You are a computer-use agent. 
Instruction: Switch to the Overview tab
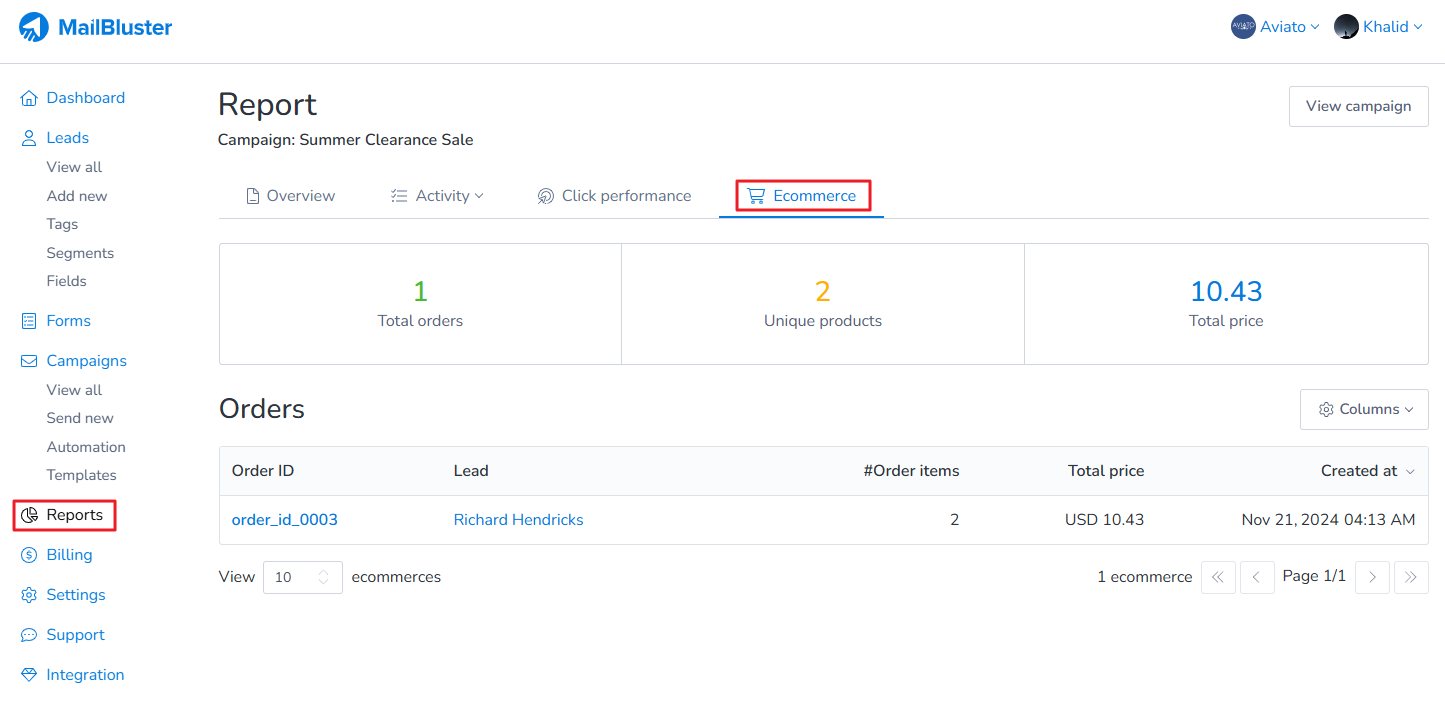point(290,196)
